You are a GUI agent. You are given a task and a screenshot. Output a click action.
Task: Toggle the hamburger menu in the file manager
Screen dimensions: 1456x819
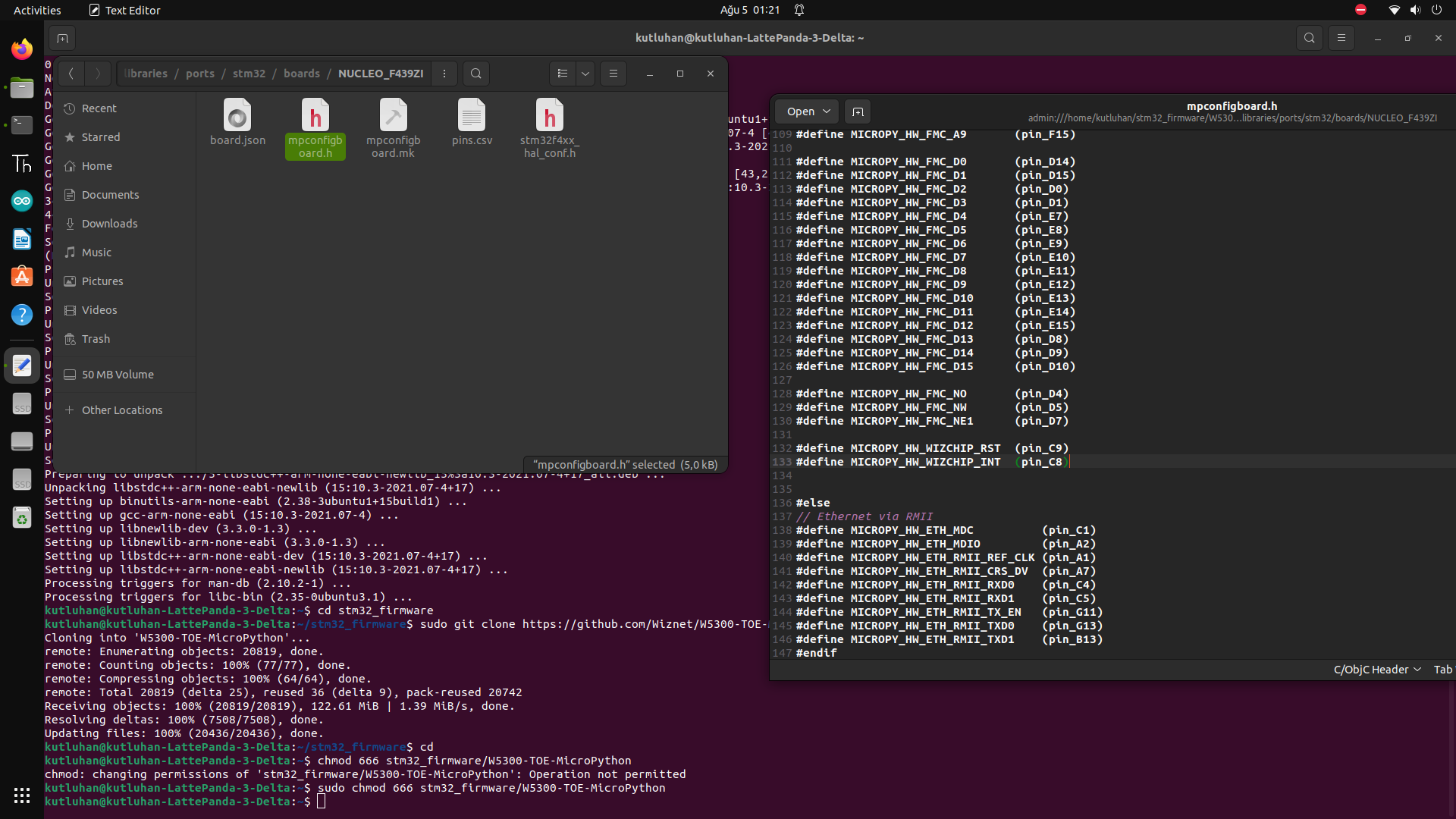point(613,74)
